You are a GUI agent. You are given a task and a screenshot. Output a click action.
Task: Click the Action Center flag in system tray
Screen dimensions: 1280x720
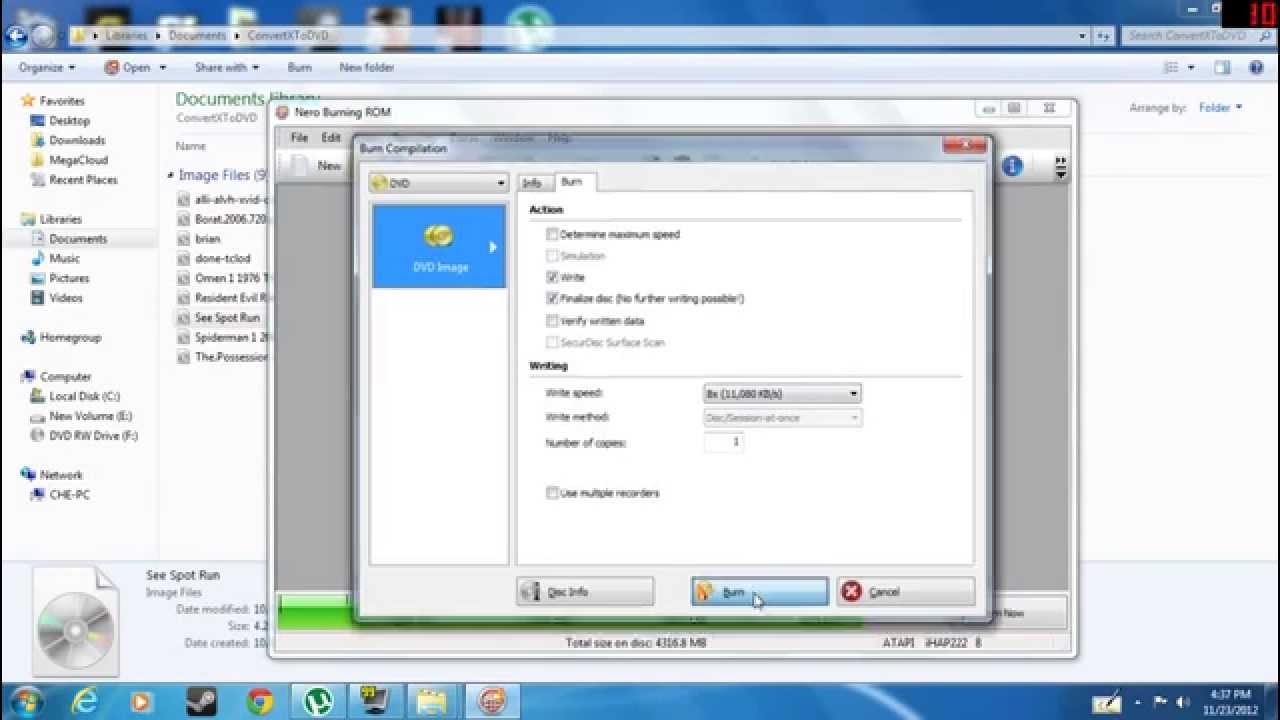[x=1161, y=701]
